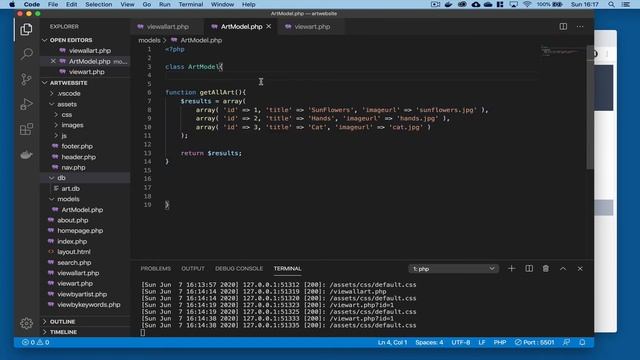The width and height of the screenshot is (640, 360).
Task: Expand the css folder
Action: (x=67, y=115)
